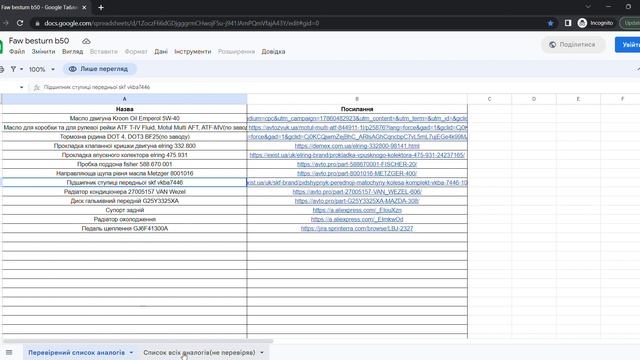Open the Вигляд menu

click(73, 52)
